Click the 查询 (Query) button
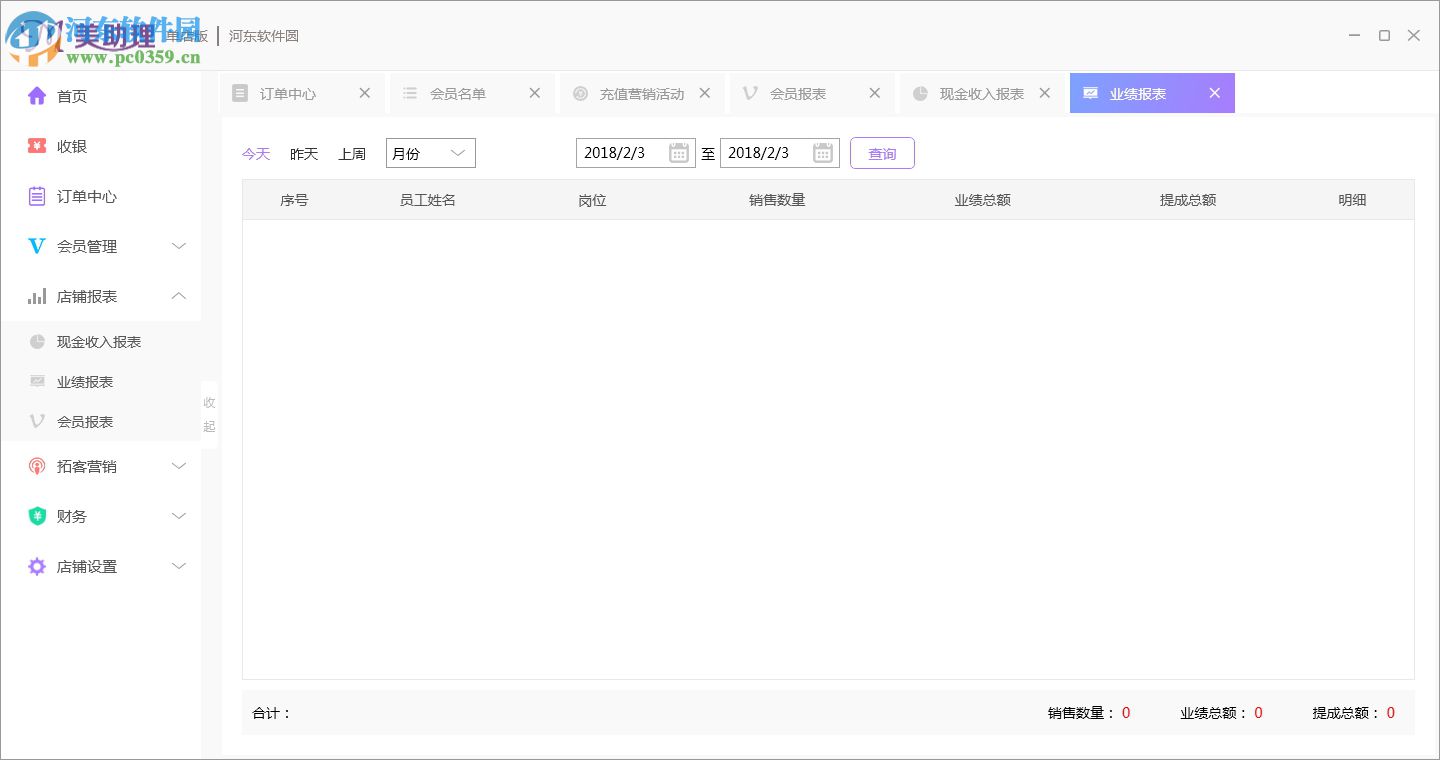 point(882,153)
